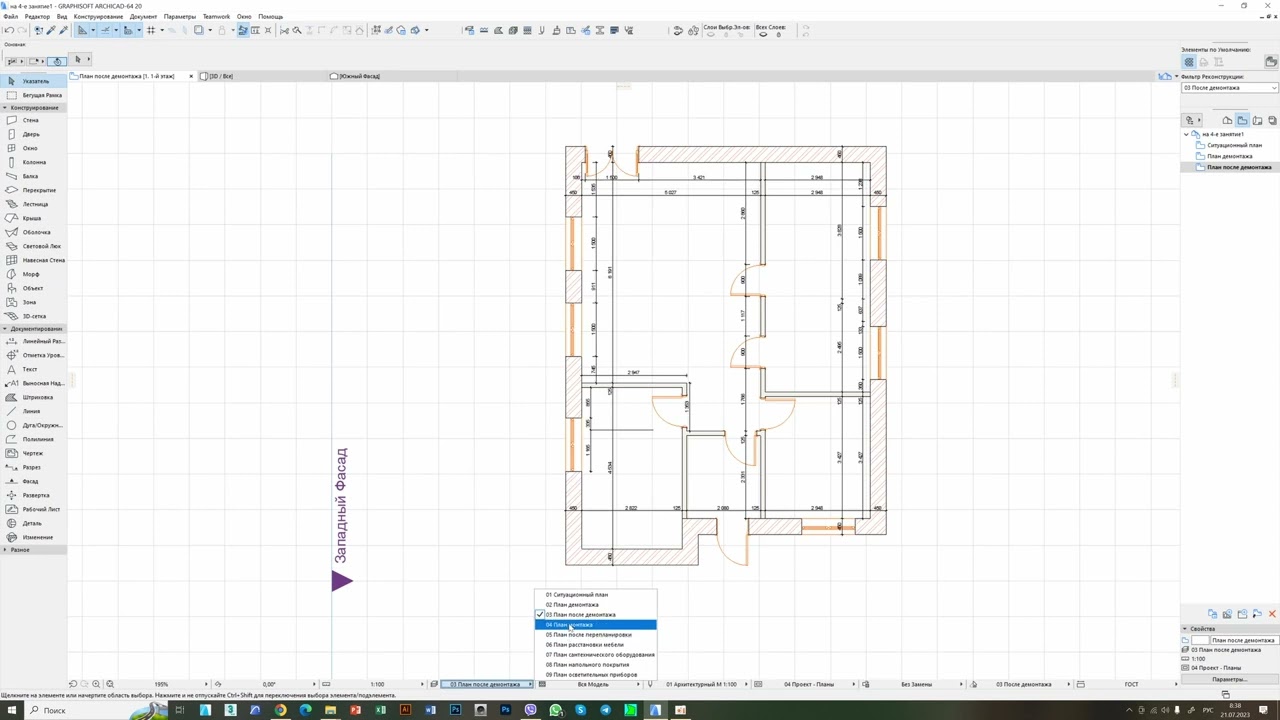This screenshot has height=720, width=1280.
Task: Select the Разрез (Section) tool
Action: [x=32, y=467]
